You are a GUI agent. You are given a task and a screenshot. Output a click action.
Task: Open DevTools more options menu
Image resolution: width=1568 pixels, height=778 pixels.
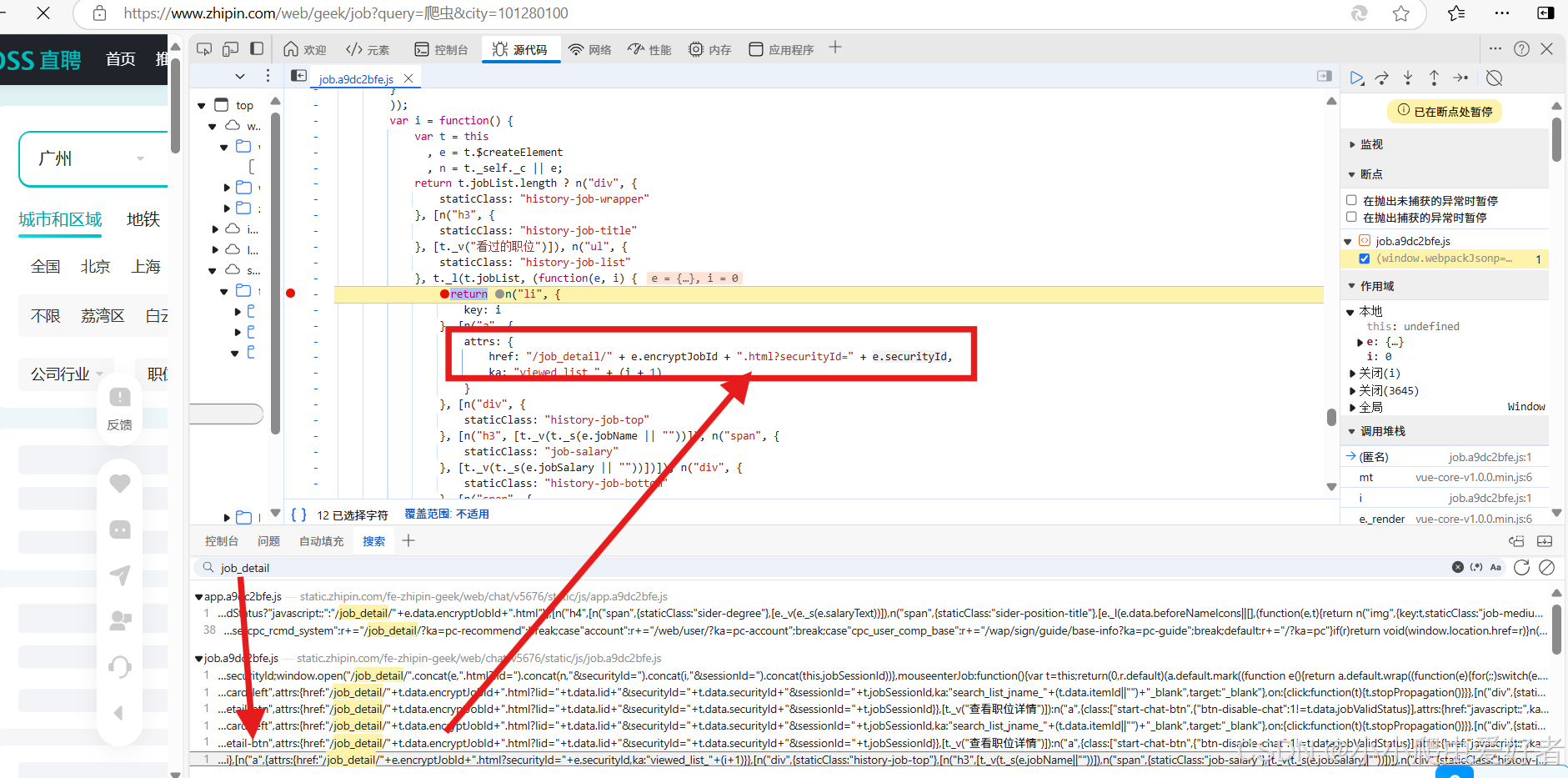point(1495,48)
